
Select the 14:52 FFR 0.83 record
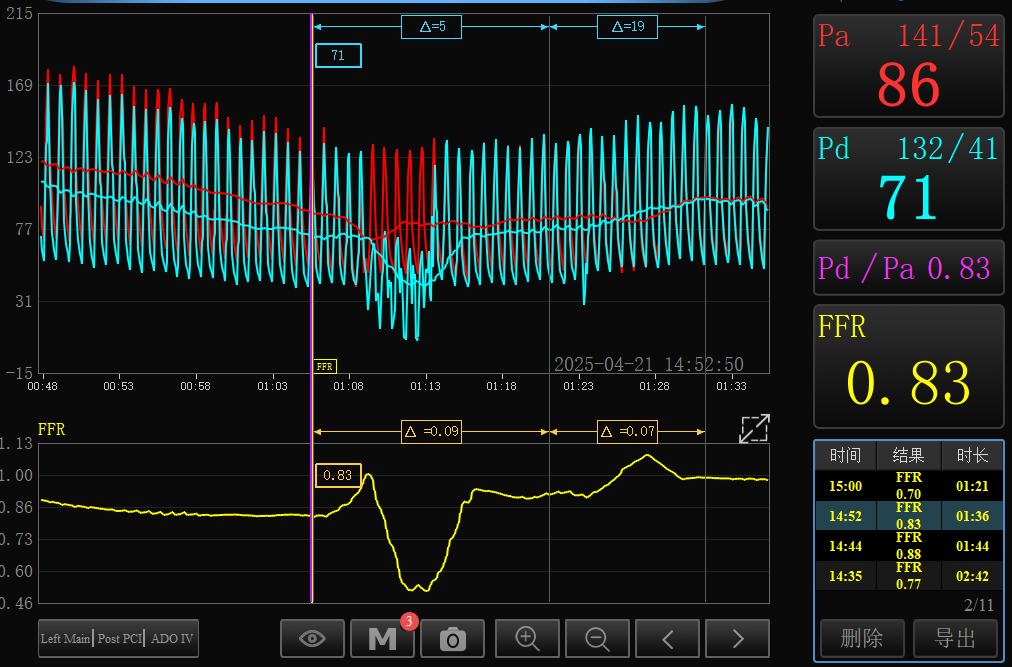coord(909,516)
